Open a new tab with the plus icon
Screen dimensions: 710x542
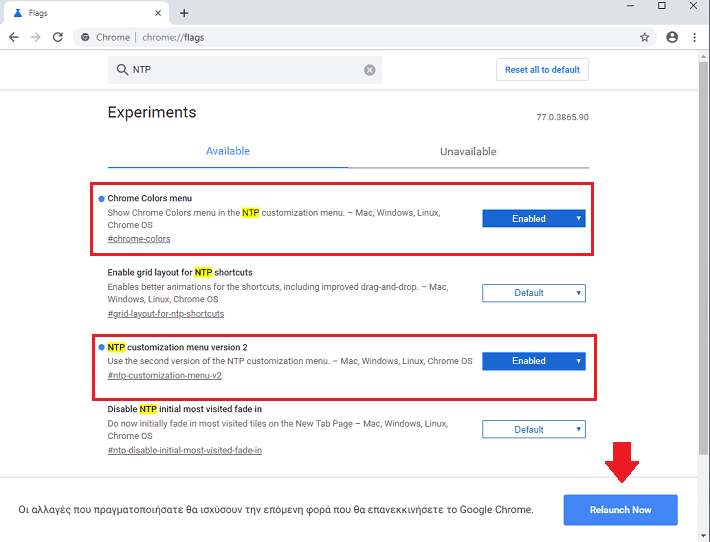click(x=184, y=13)
